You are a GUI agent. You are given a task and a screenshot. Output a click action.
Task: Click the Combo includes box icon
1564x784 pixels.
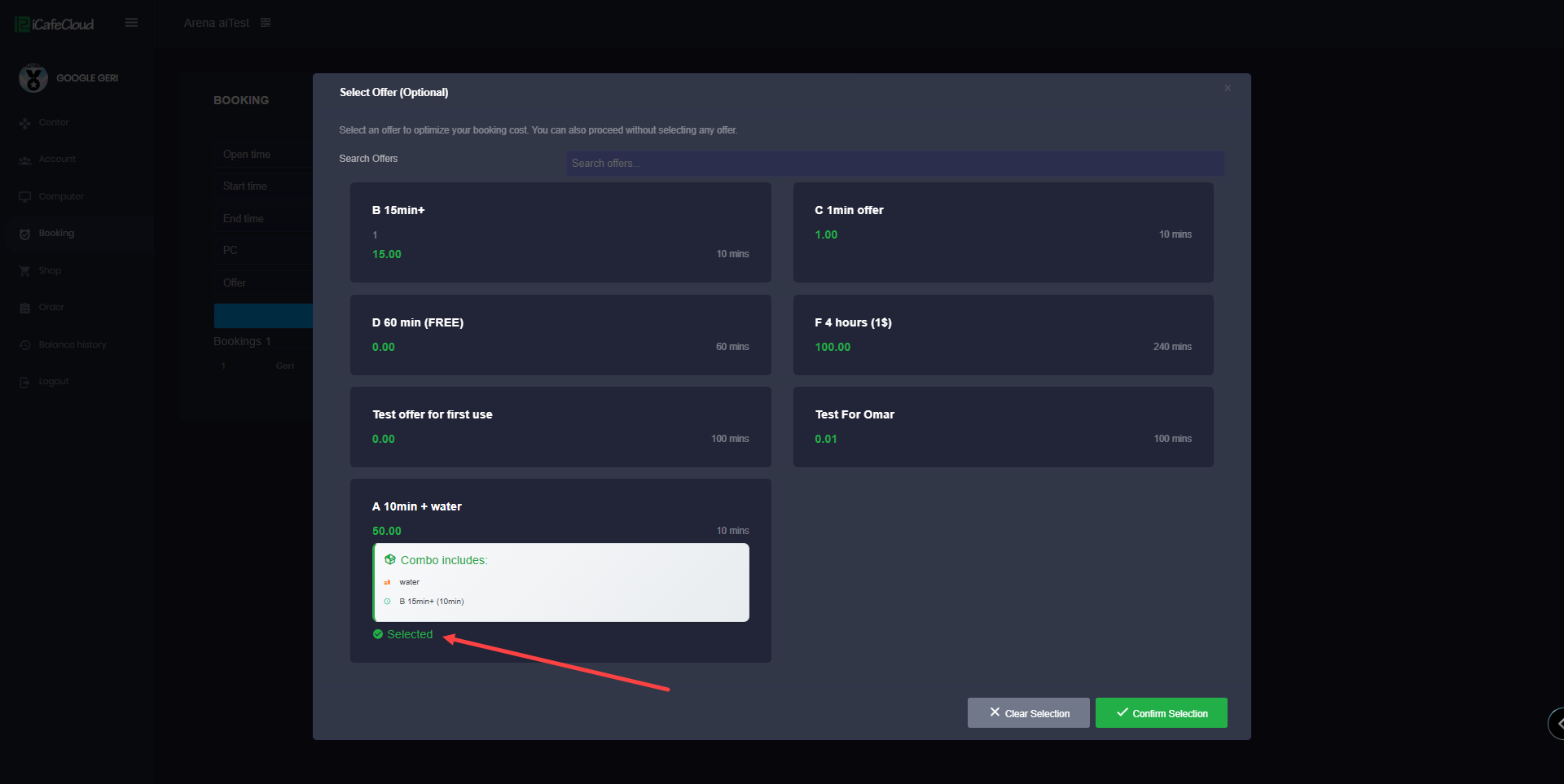[x=390, y=560]
